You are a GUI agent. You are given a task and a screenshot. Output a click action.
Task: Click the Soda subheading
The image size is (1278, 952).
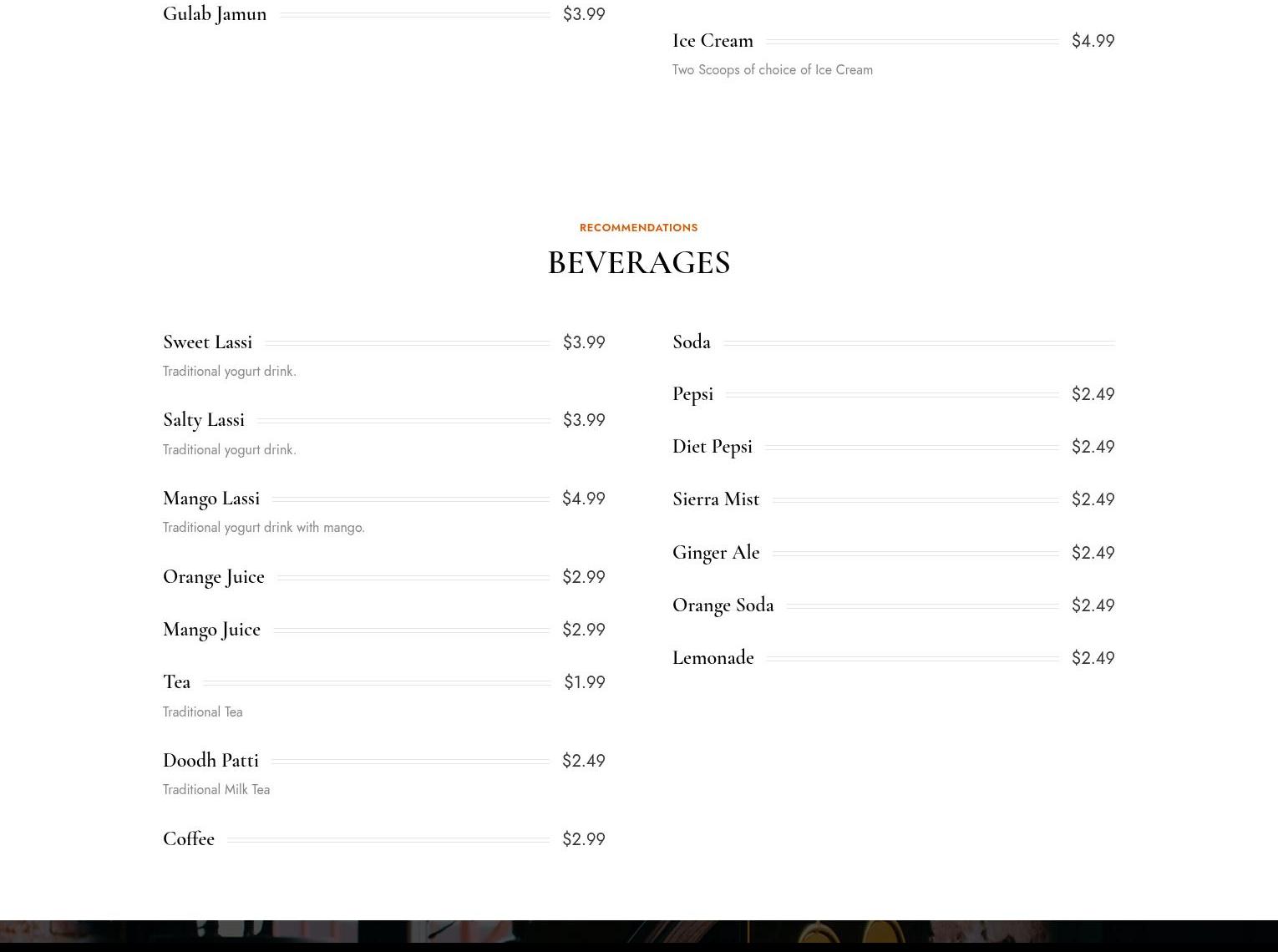692,342
